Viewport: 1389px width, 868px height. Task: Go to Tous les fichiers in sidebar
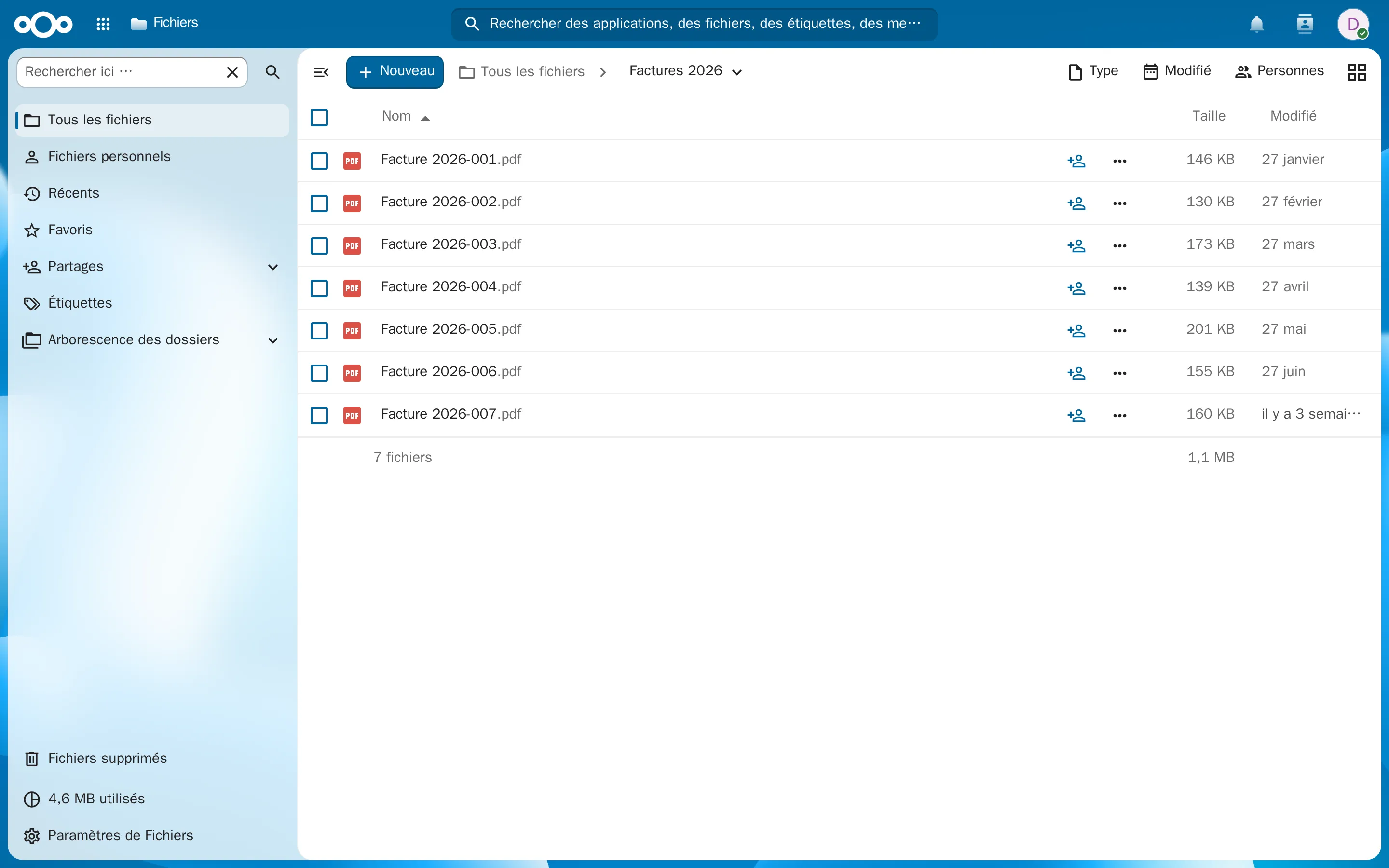coord(152,120)
